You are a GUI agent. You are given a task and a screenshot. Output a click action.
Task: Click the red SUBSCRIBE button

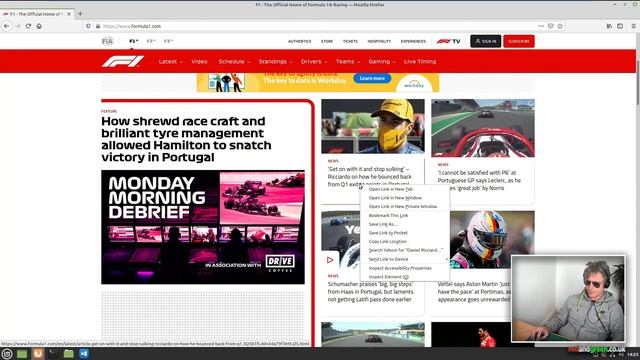(519, 41)
